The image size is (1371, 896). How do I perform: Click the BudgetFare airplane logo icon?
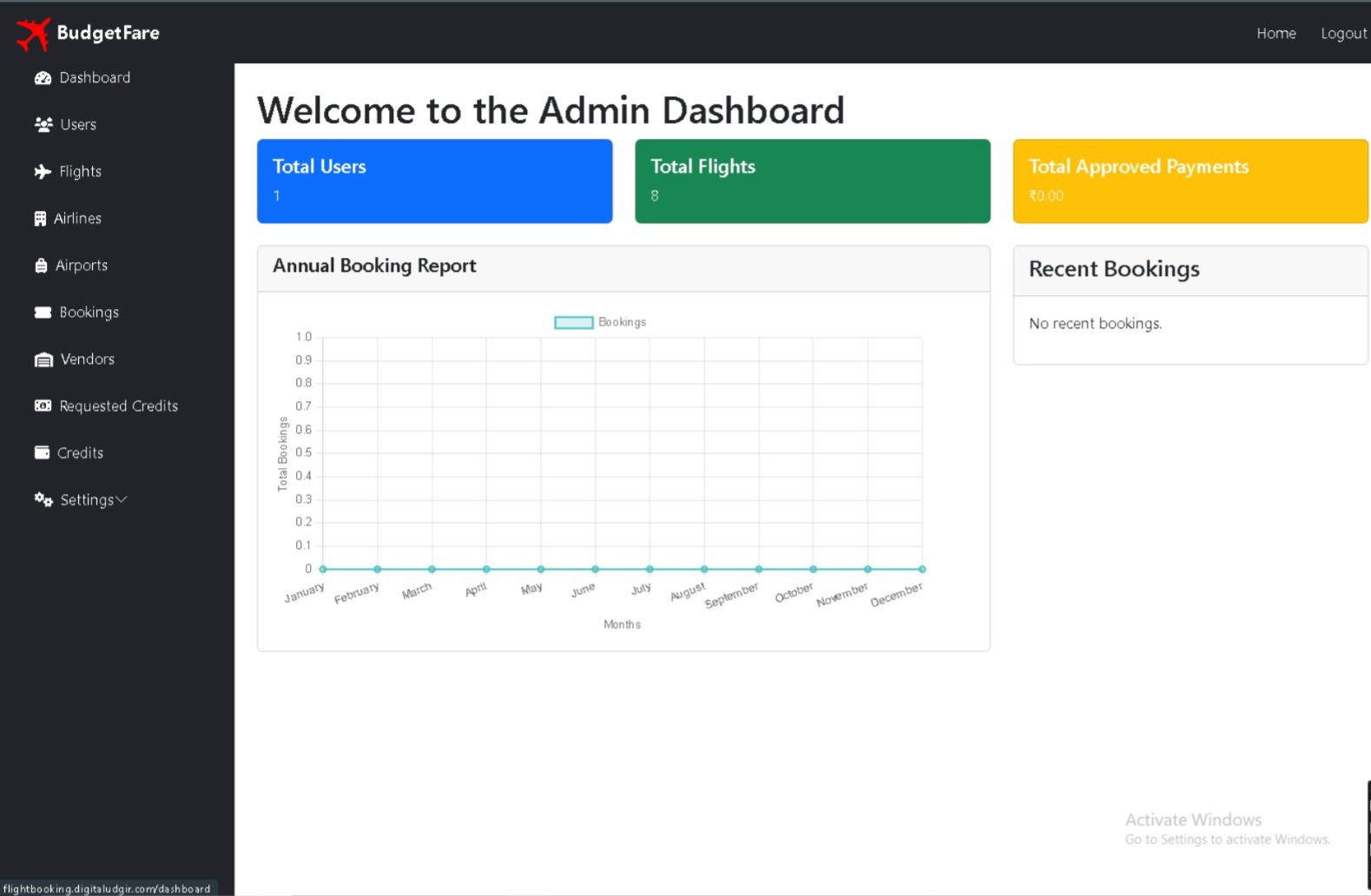coord(33,34)
